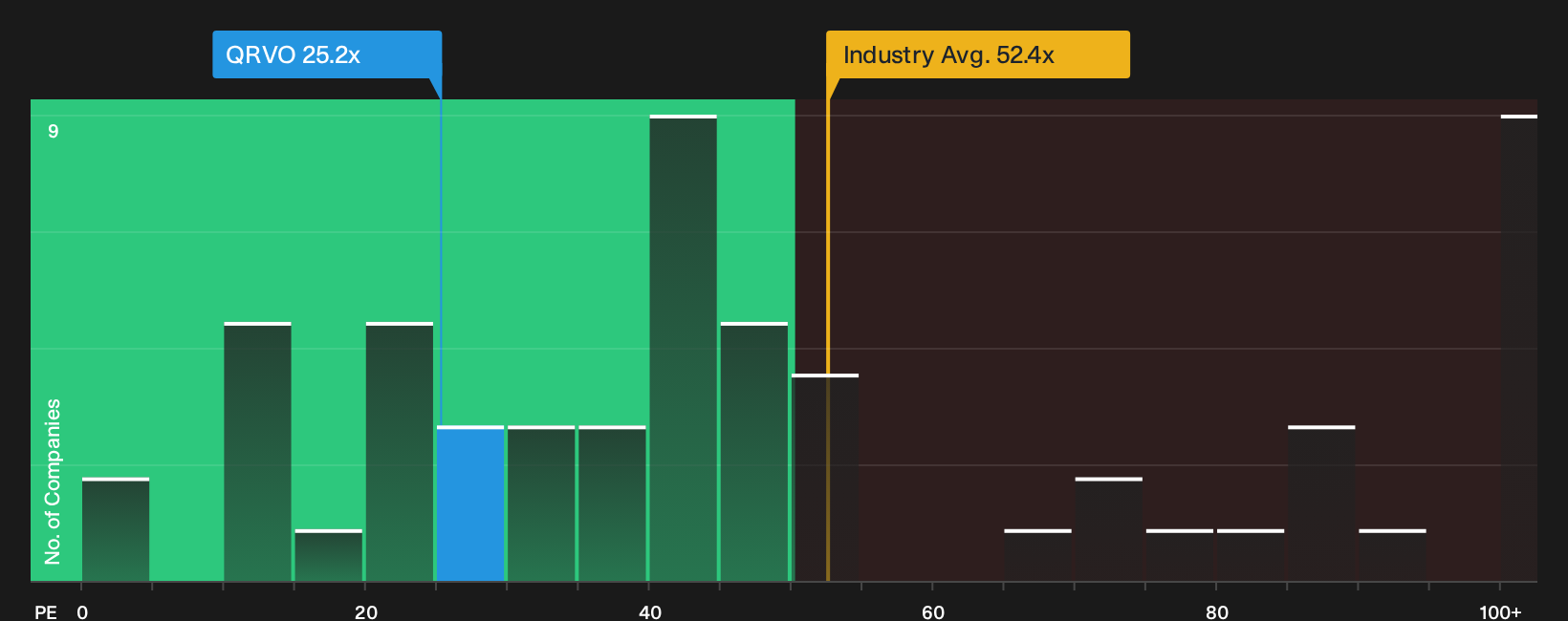Click the '20' x-axis label
The image size is (1568, 621).
click(366, 611)
